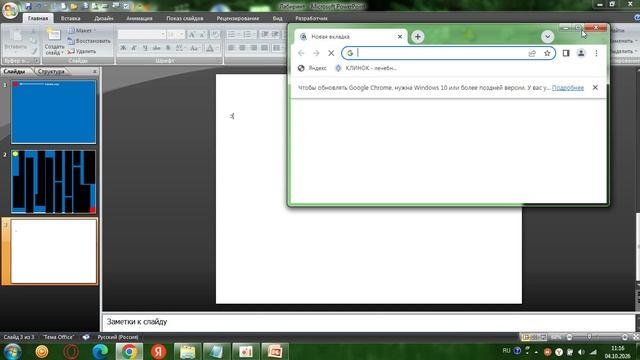Viewport: 640px width, 360px height.
Task: Bookmark this tab with the star icon
Action: 547,53
